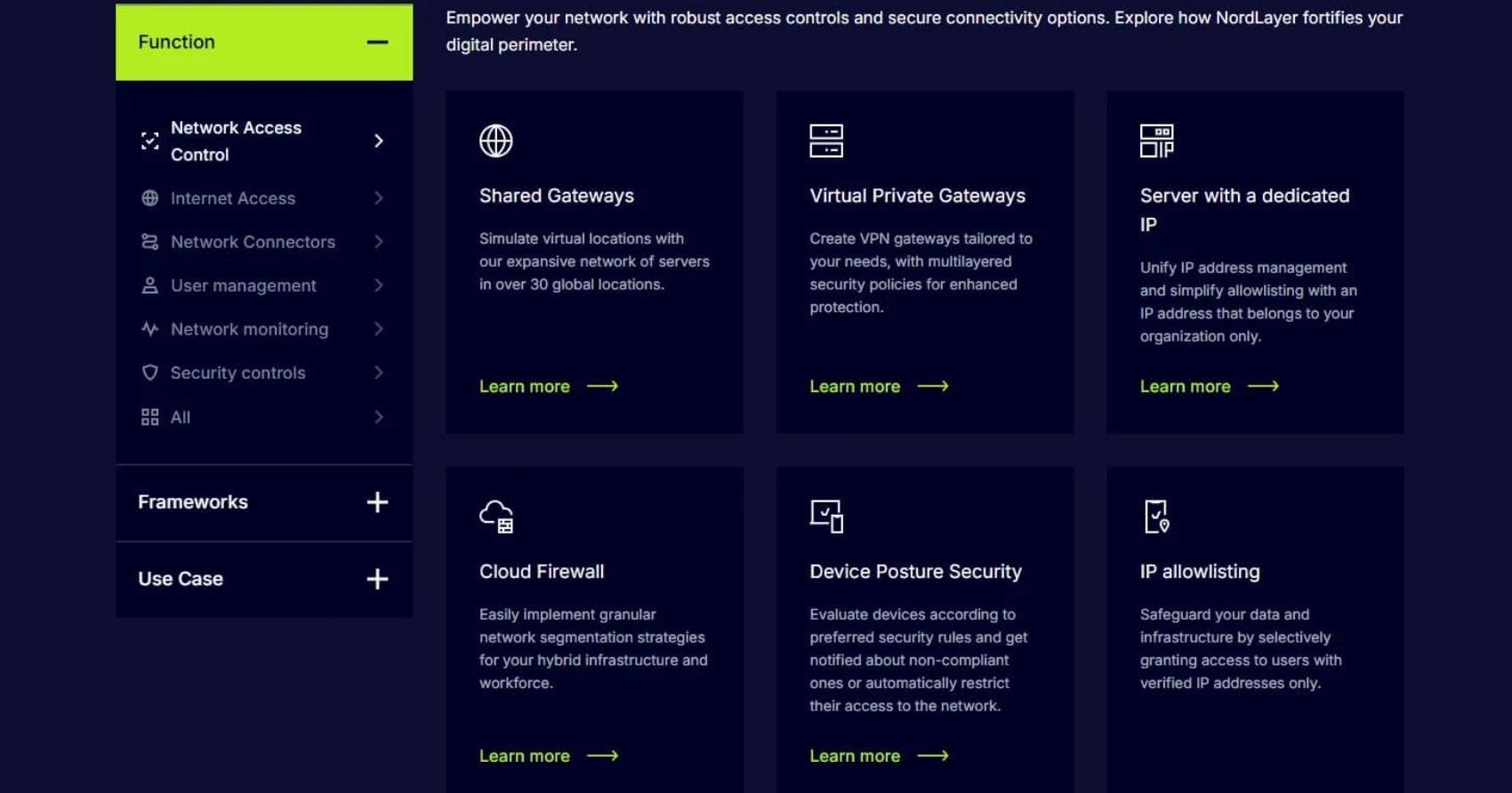This screenshot has width=1512, height=793.
Task: Click the Device Posture Security description text
Action: coord(918,661)
